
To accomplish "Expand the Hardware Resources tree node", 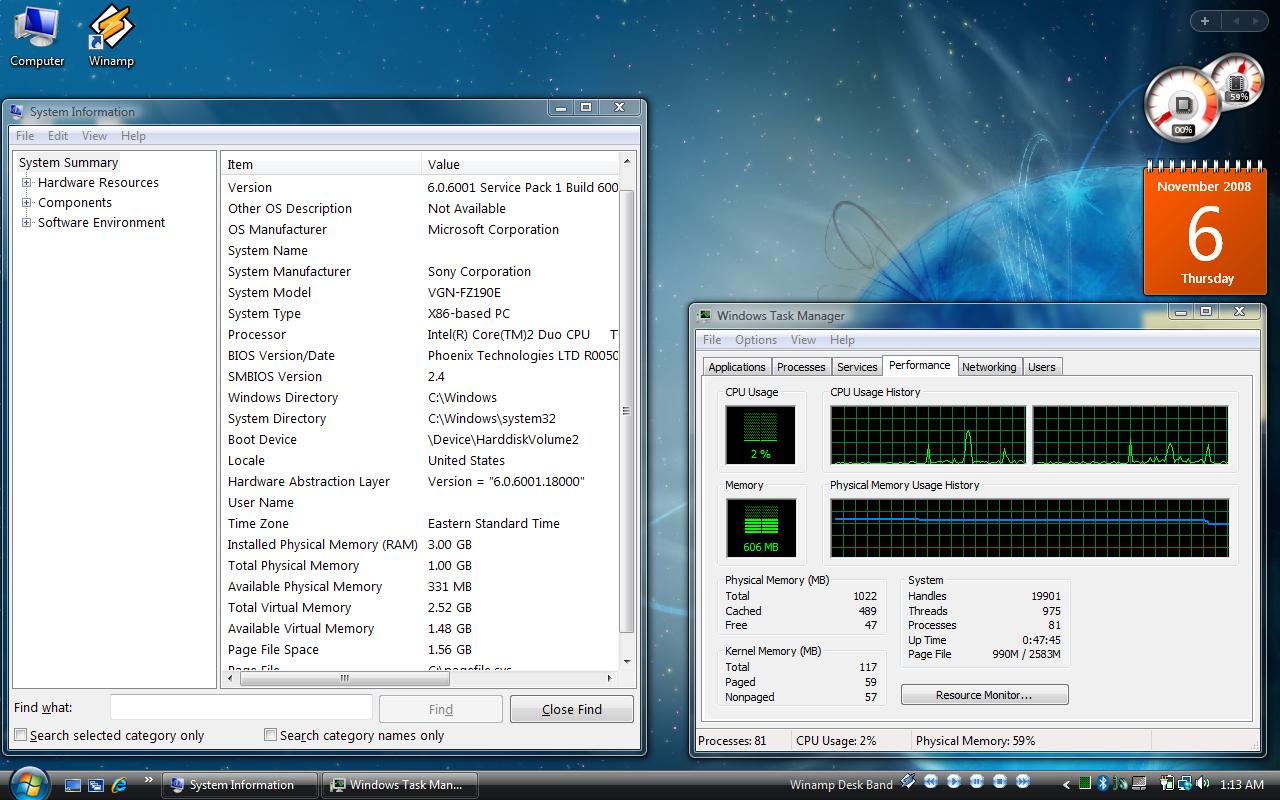I will click(x=27, y=183).
